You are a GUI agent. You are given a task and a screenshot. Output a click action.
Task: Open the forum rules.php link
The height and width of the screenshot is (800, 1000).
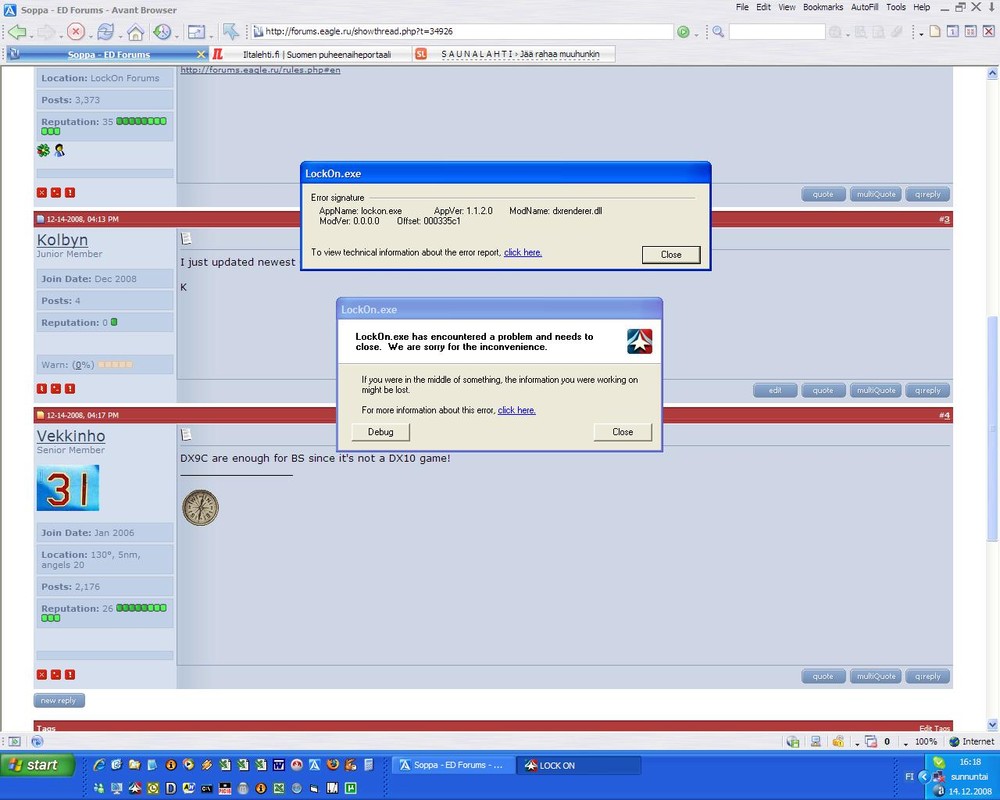(260, 70)
